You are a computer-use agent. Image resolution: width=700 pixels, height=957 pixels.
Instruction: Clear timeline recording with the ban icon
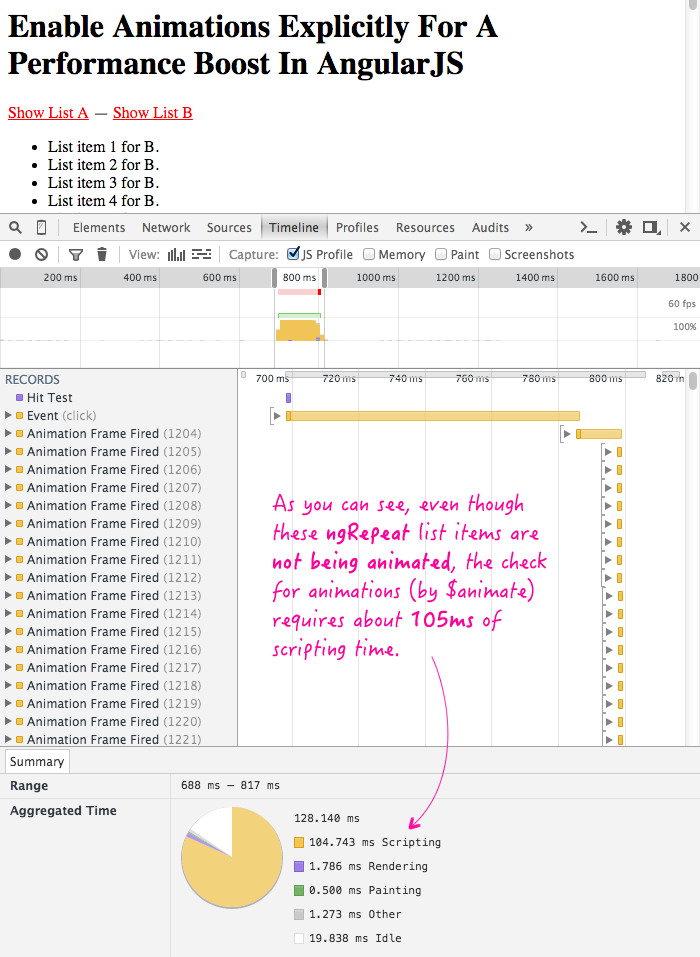point(41,255)
